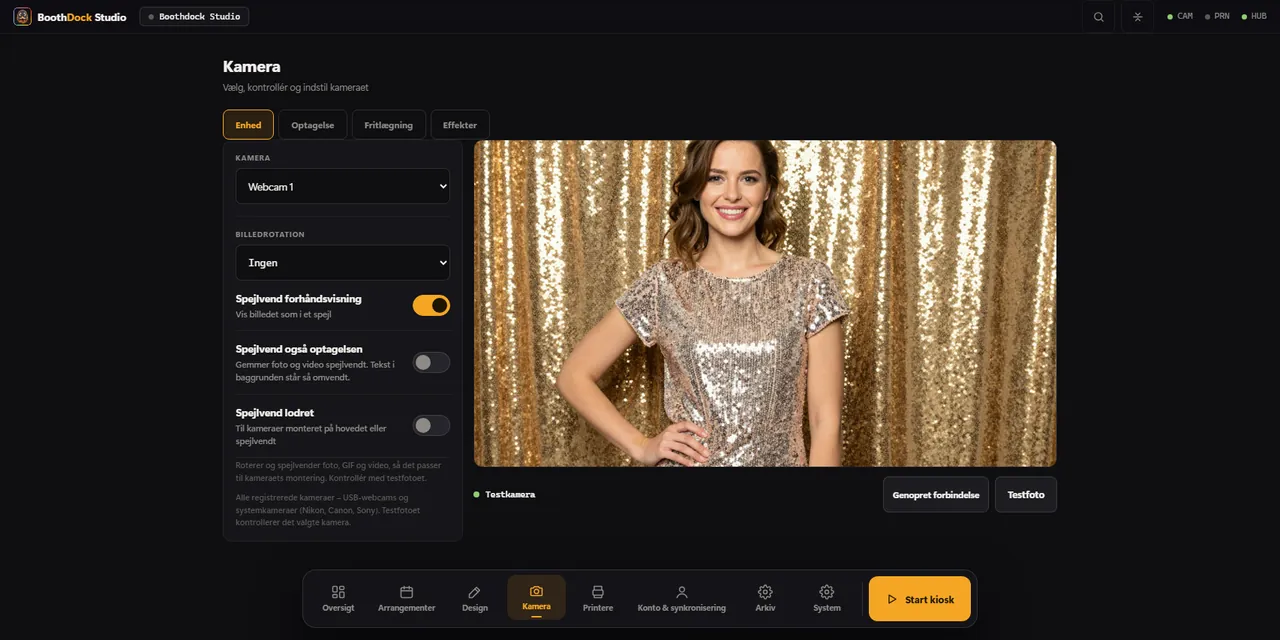Screen dimensions: 1280x640
Task: Click the Boothdock Studio project chip
Action: coord(194,17)
